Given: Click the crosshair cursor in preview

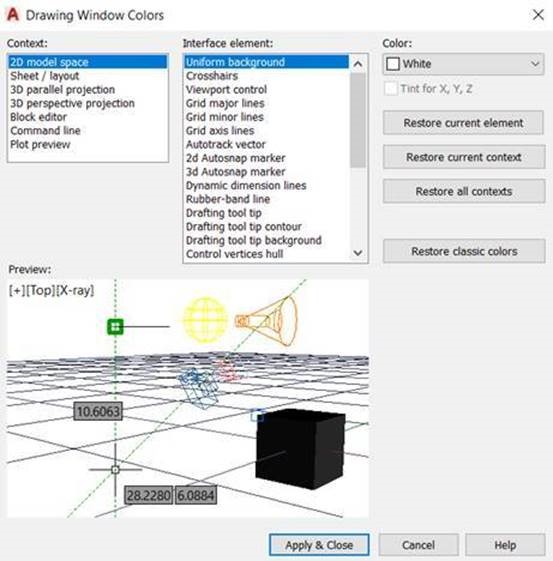Looking at the screenshot, I should tap(115, 469).
